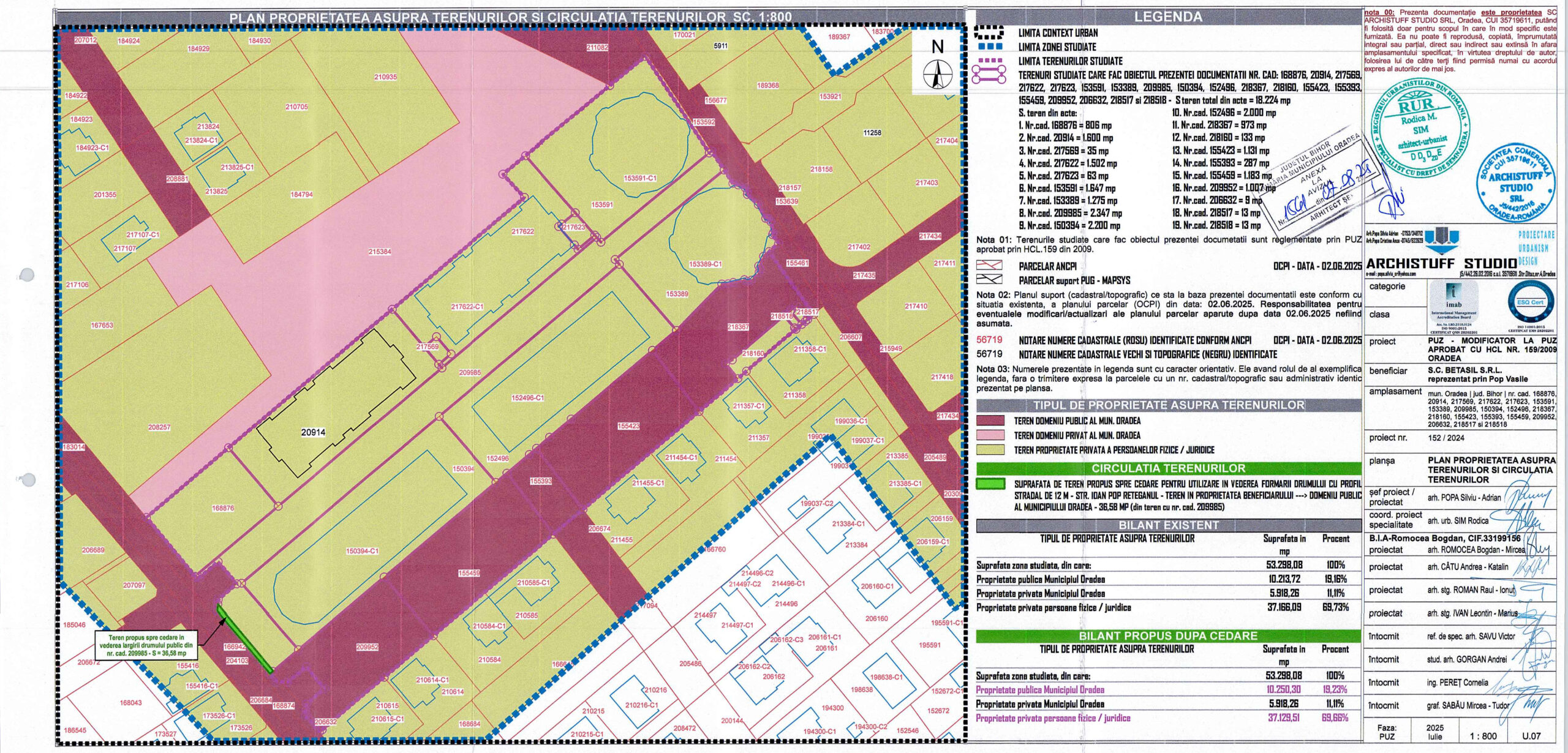This screenshot has height=753, width=1568.
Task: Click the north arrow compass symbol
Action: 937,74
